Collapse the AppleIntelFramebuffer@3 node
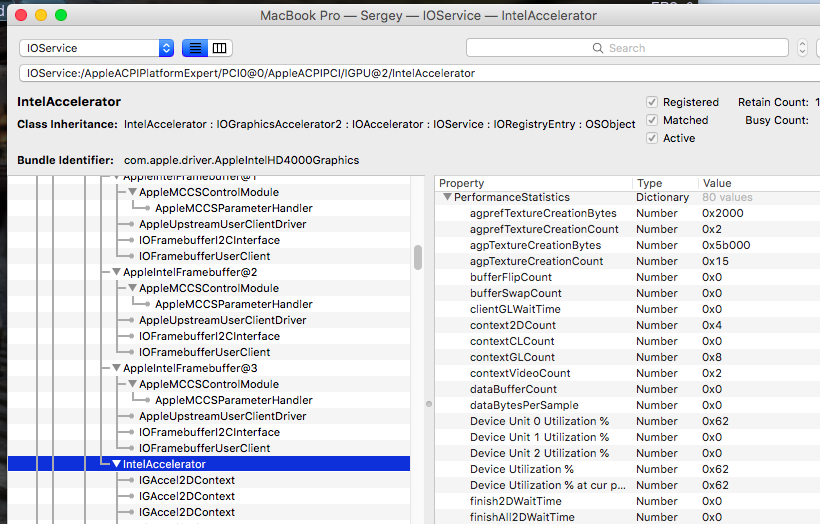 pyautogui.click(x=117, y=368)
